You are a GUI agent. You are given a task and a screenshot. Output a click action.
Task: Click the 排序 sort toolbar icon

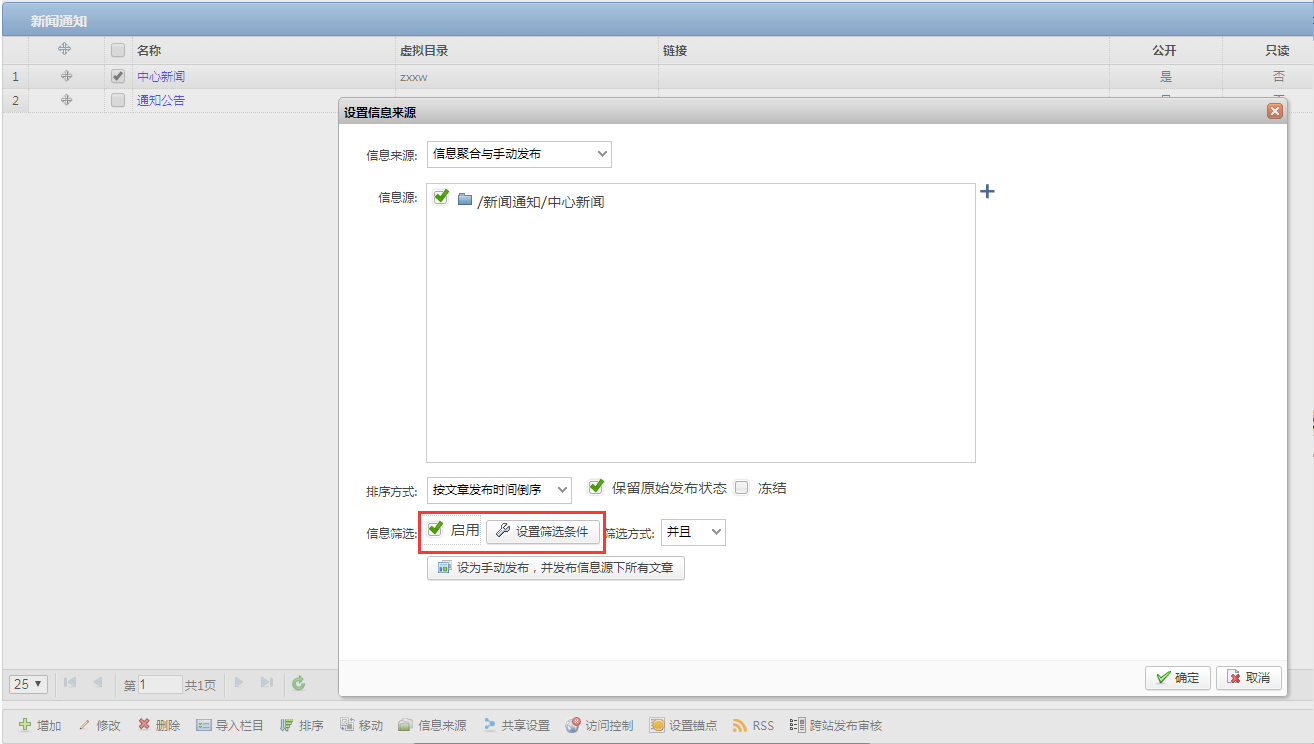(x=287, y=725)
